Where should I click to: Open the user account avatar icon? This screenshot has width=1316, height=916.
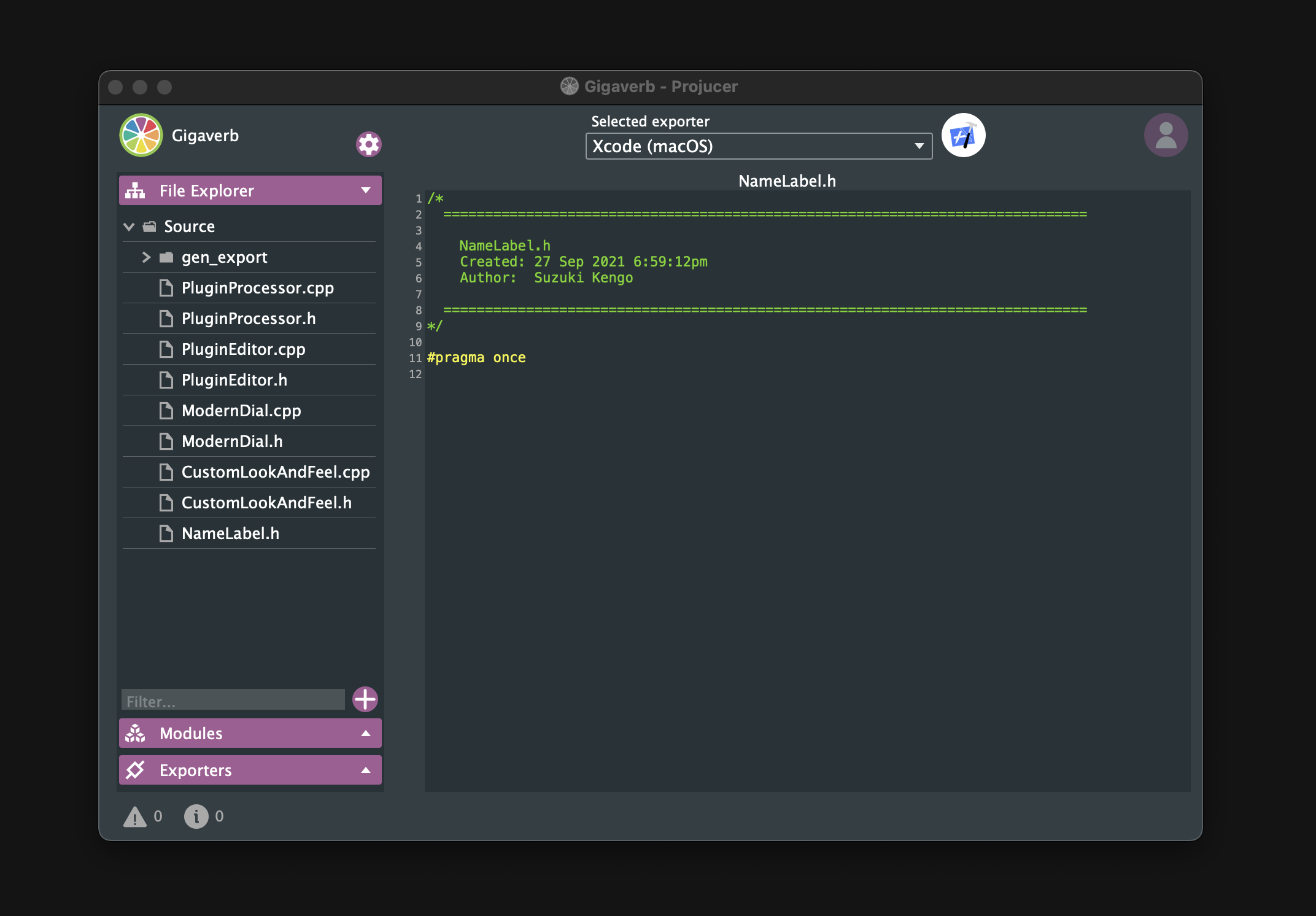[1166, 135]
